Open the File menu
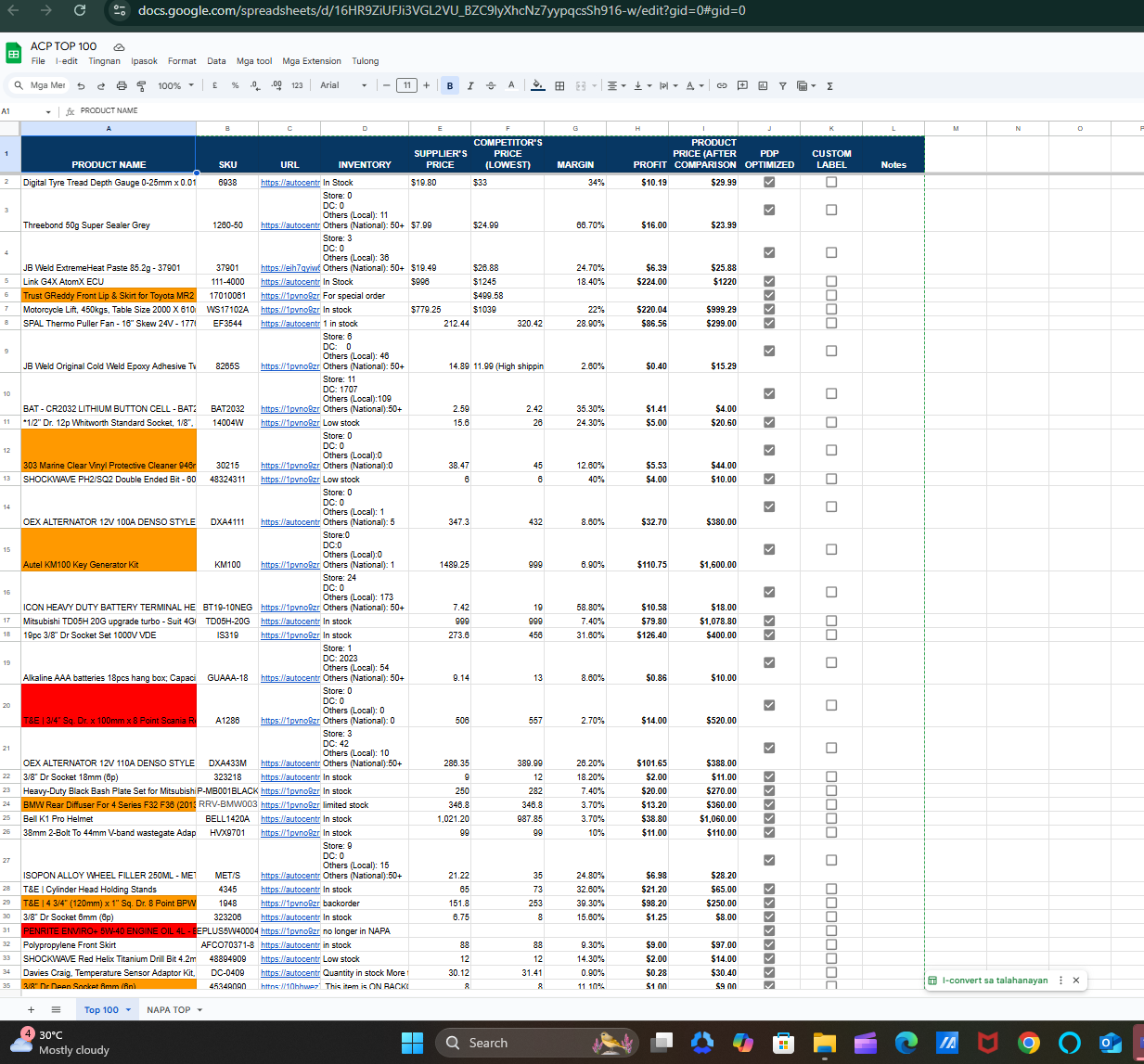The width and height of the screenshot is (1144, 1064). tap(38, 61)
